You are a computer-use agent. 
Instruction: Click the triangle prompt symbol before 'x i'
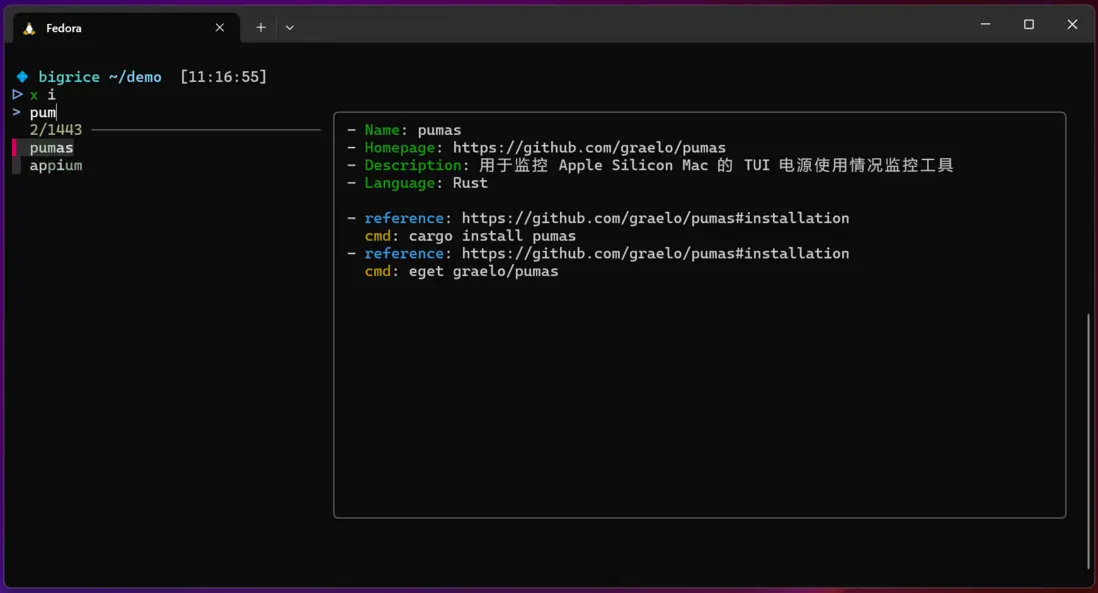[17, 95]
